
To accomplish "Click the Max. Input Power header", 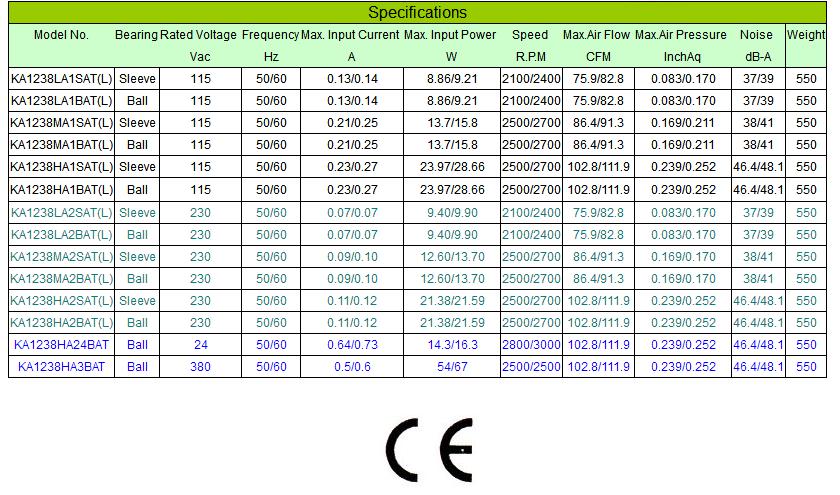I will pos(450,34).
